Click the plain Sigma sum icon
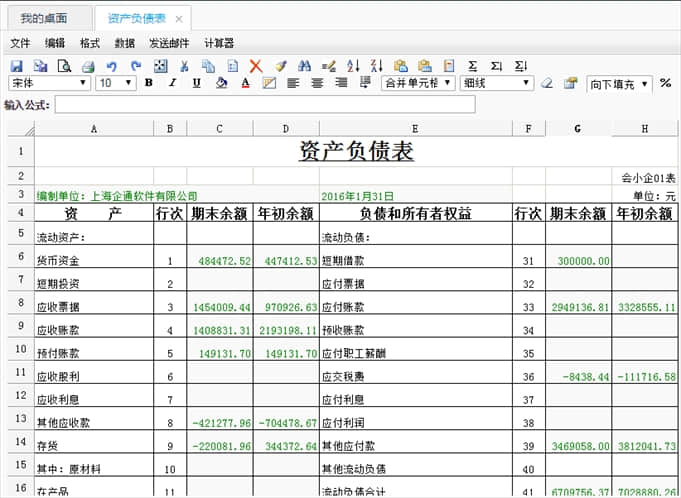The image size is (681, 498). point(473,66)
